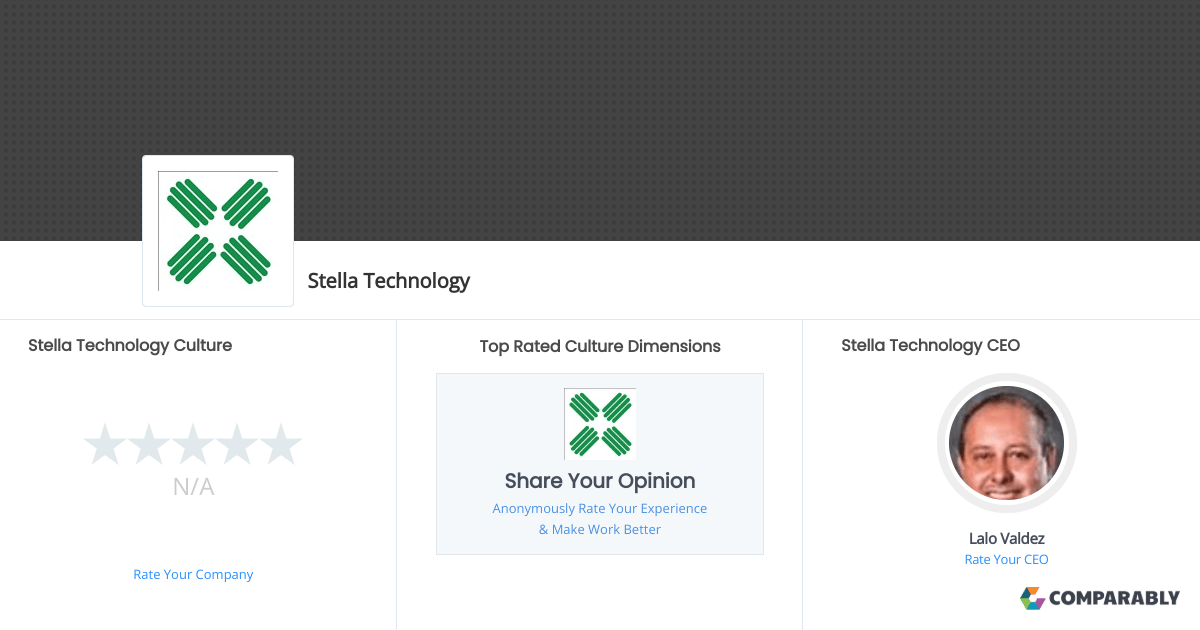The image size is (1200, 630).
Task: Click the first star in the rating row
Action: [x=105, y=443]
